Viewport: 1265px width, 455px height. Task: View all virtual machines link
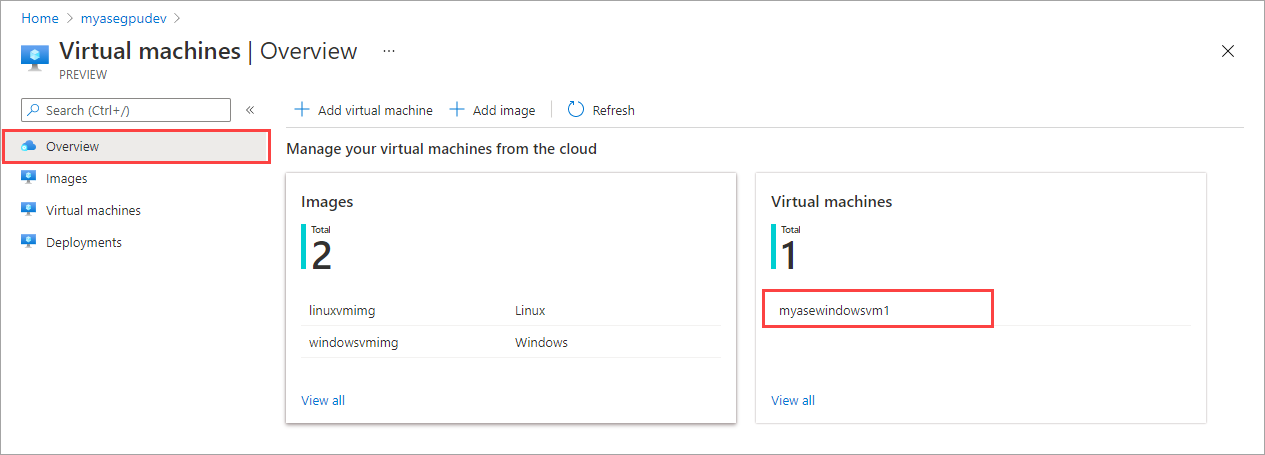point(793,400)
